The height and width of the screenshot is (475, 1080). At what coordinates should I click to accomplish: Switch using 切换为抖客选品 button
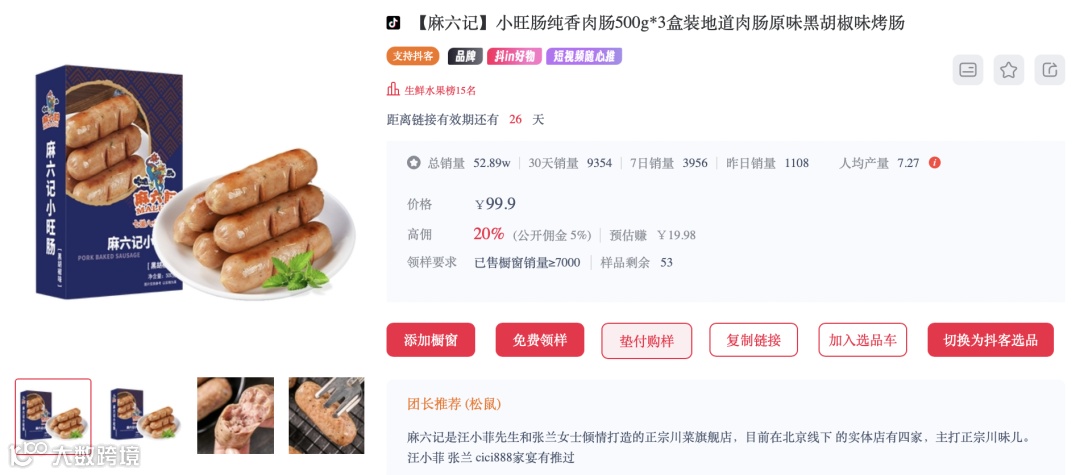pyautogui.click(x=990, y=340)
